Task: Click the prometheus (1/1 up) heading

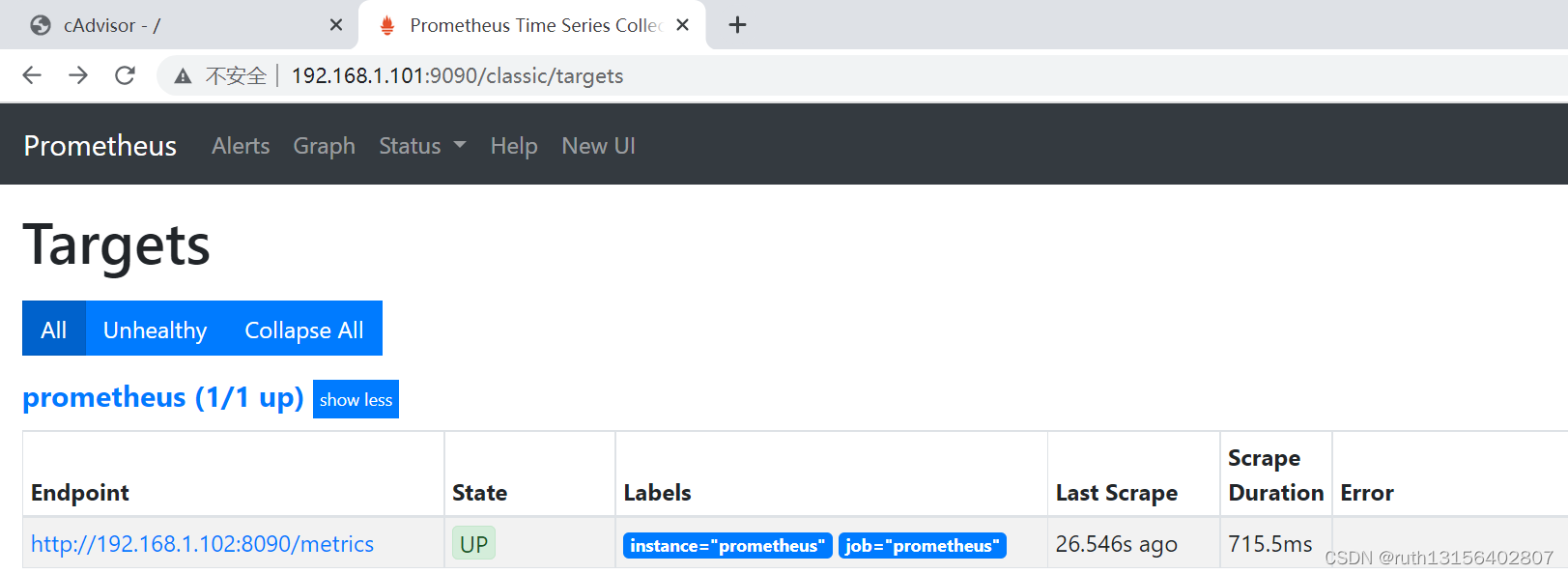Action: coord(163,397)
